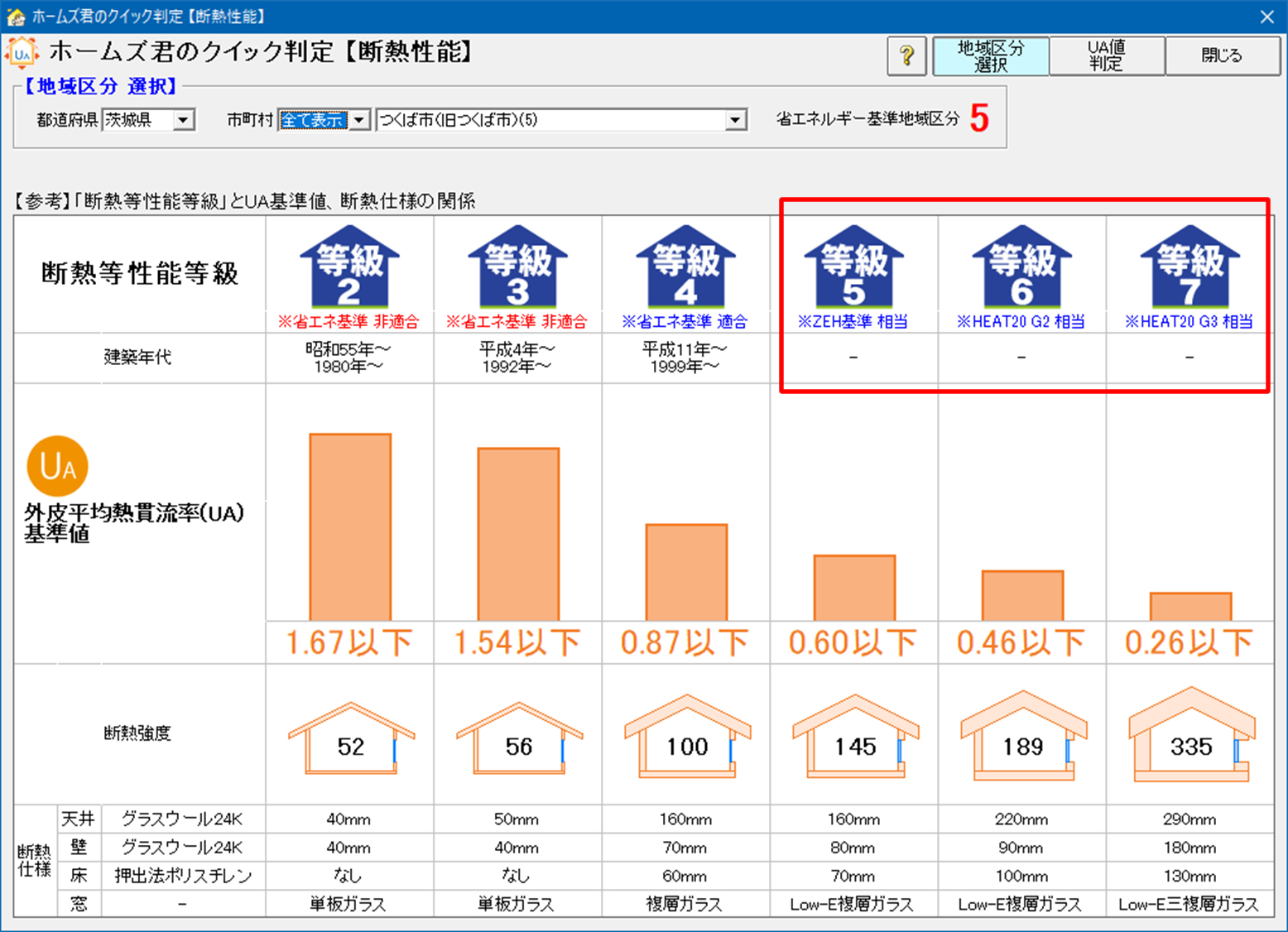Click the ※HEAT20 G2 相当 label
Image resolution: width=1288 pixels, height=932 pixels.
coord(1021,322)
